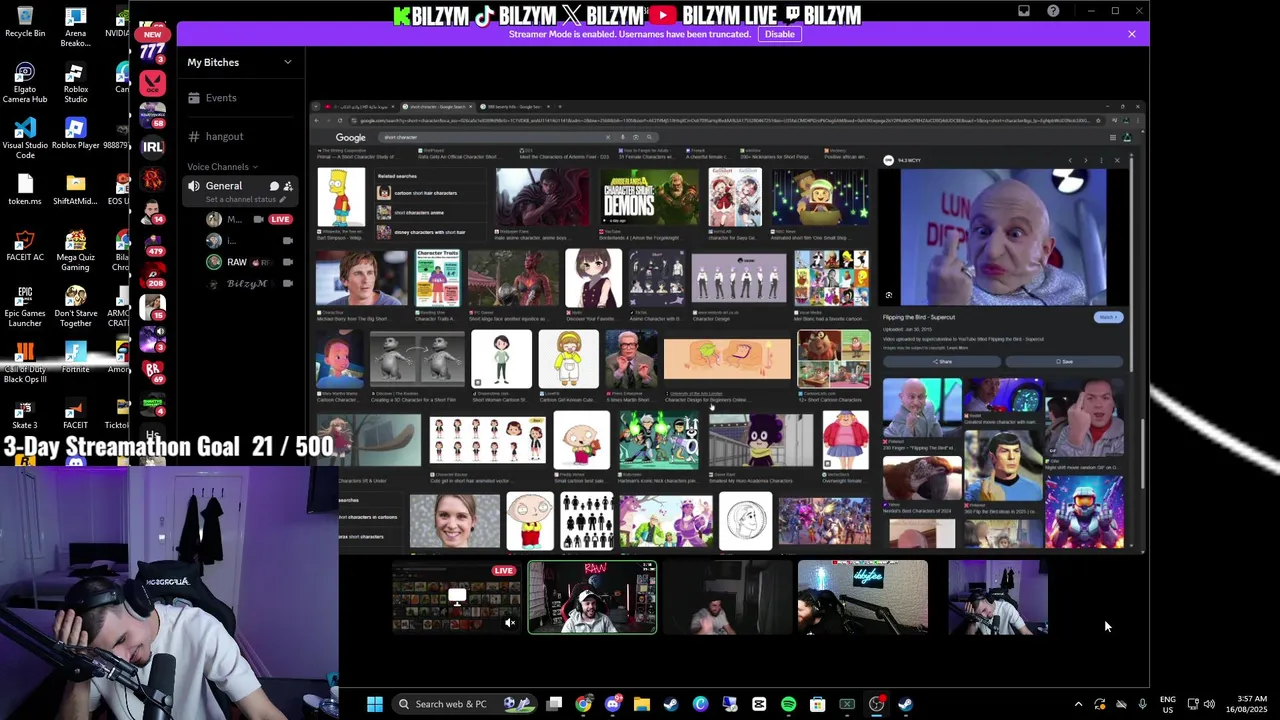Open FACEIT AC desktop shortcut

pos(25,246)
